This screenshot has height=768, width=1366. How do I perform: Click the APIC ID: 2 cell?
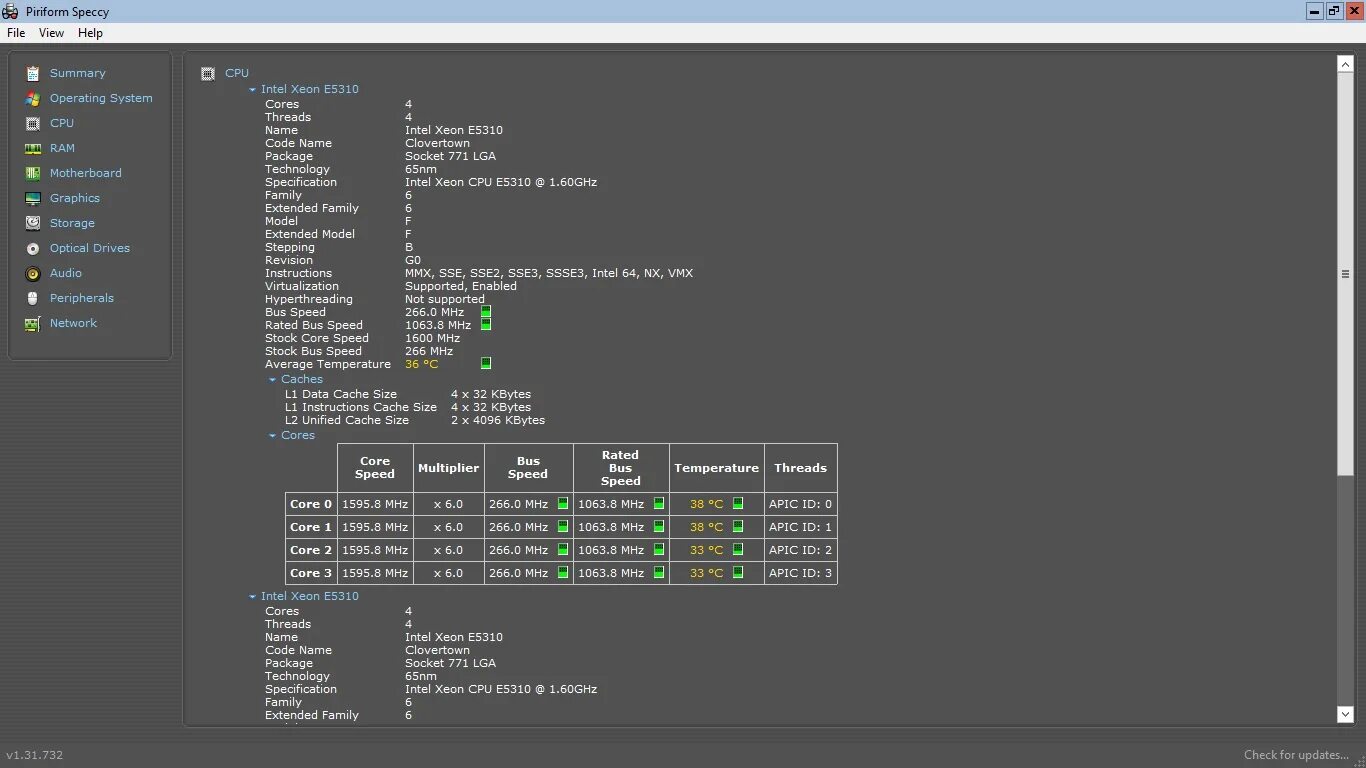[x=800, y=550]
